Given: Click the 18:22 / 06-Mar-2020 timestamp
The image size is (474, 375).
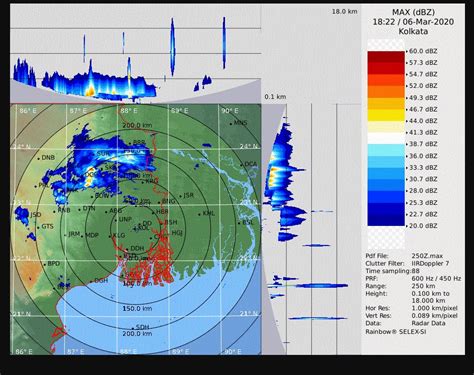Looking at the screenshot, I should click(x=413, y=22).
